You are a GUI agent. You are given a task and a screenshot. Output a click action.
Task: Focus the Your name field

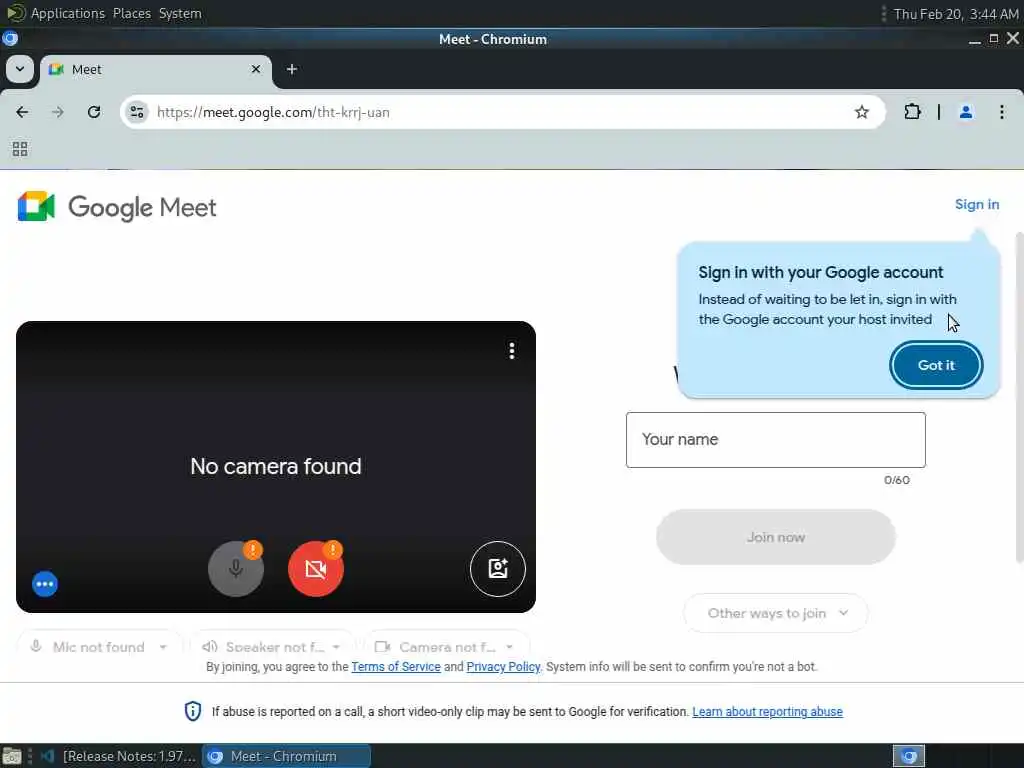coord(776,440)
